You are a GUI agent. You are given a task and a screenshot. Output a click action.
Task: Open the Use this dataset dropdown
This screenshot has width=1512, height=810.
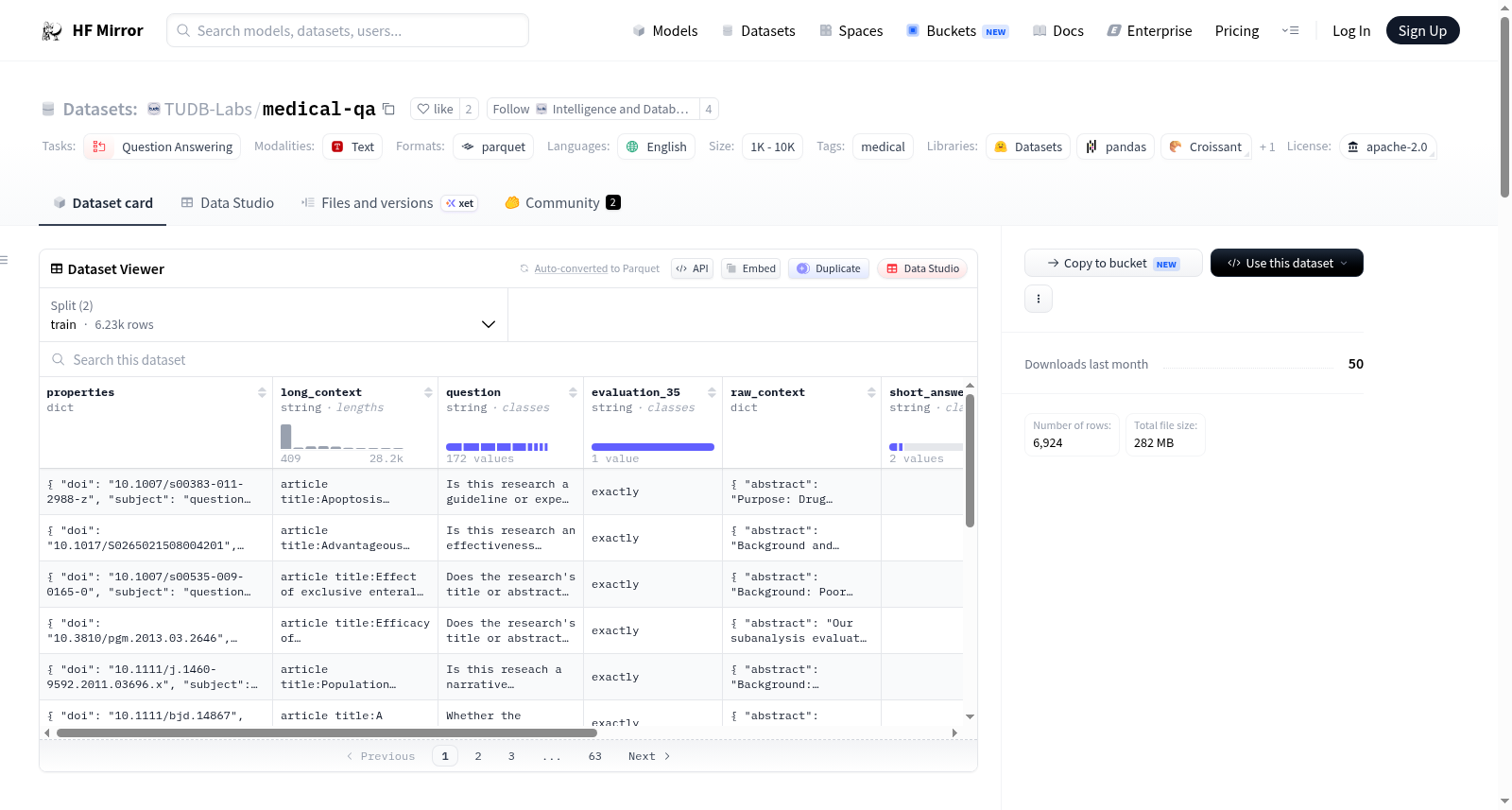pyautogui.click(x=1287, y=263)
